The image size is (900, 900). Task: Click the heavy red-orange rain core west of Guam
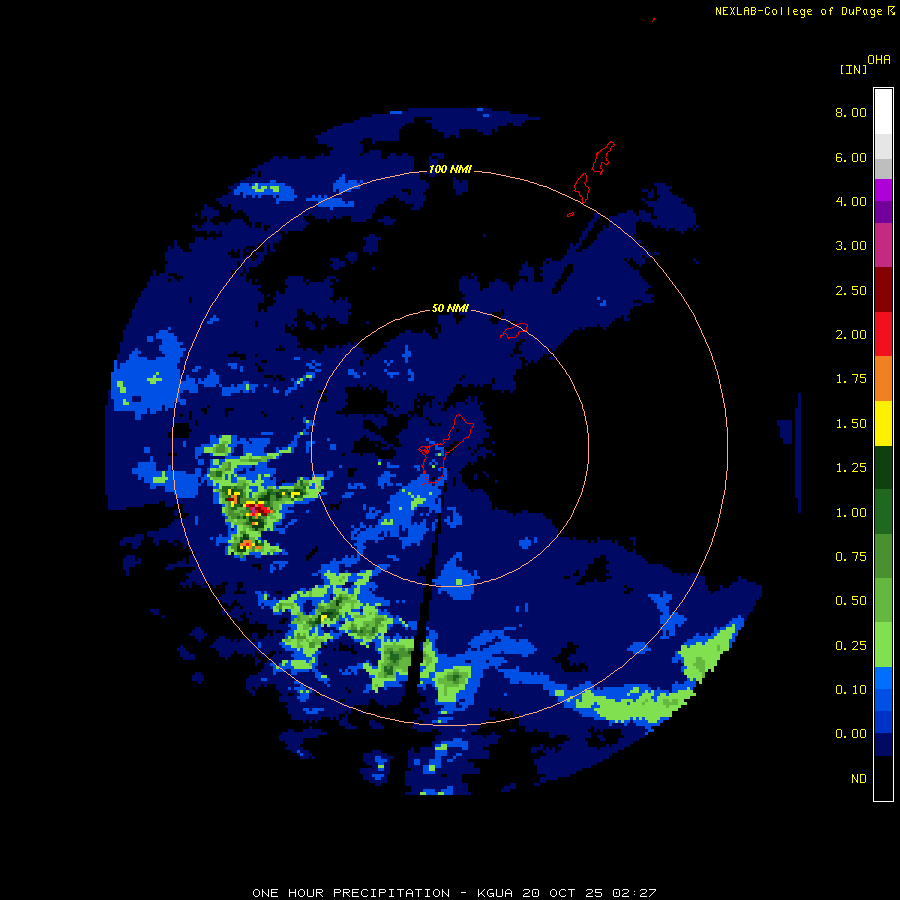click(258, 509)
